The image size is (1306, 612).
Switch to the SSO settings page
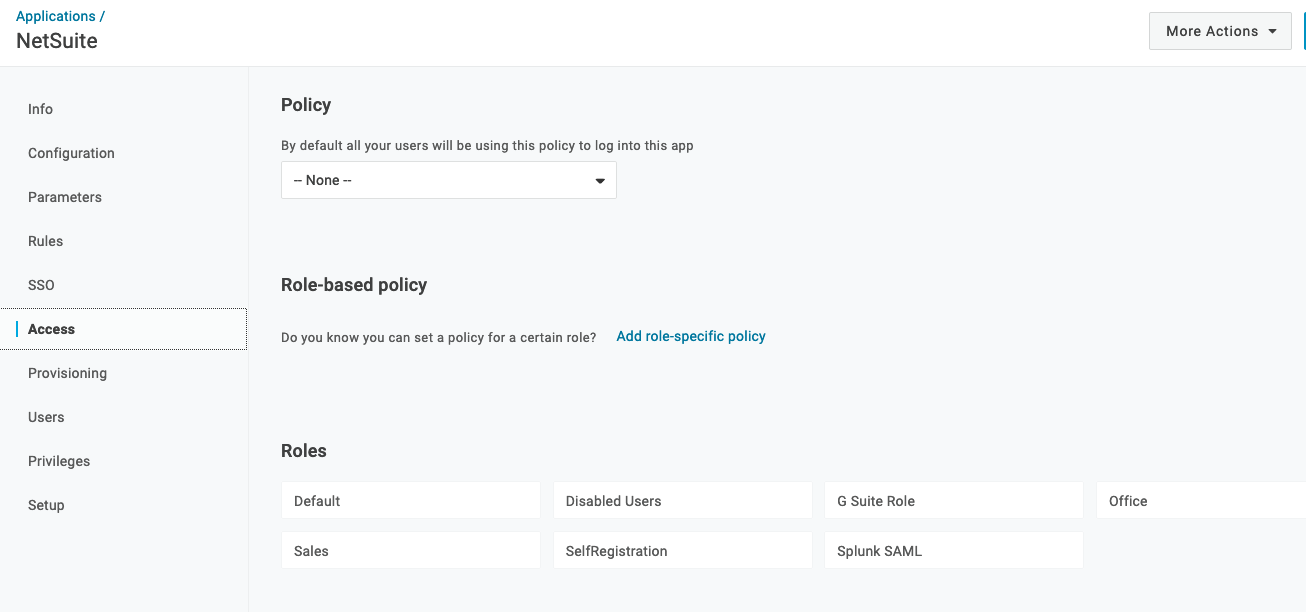pyautogui.click(x=41, y=285)
